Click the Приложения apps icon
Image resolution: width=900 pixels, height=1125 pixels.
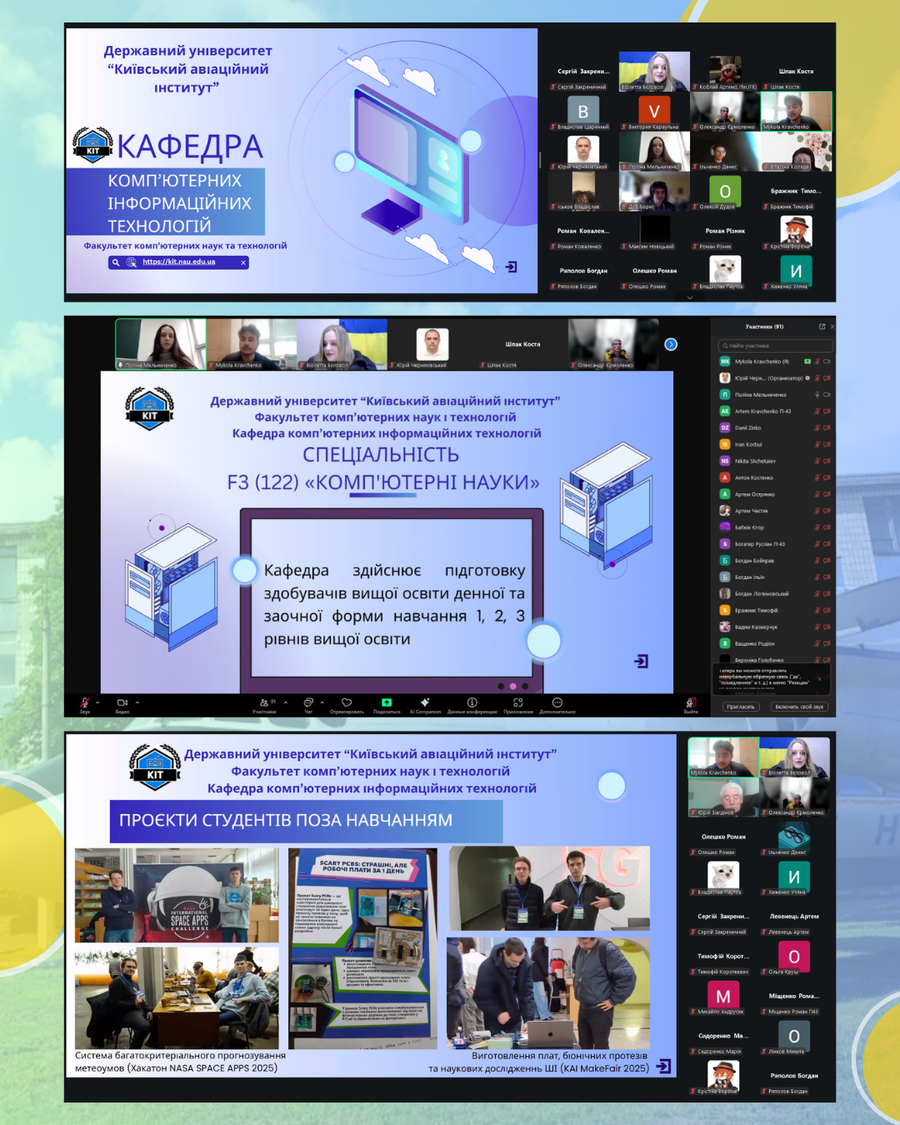coord(518,702)
